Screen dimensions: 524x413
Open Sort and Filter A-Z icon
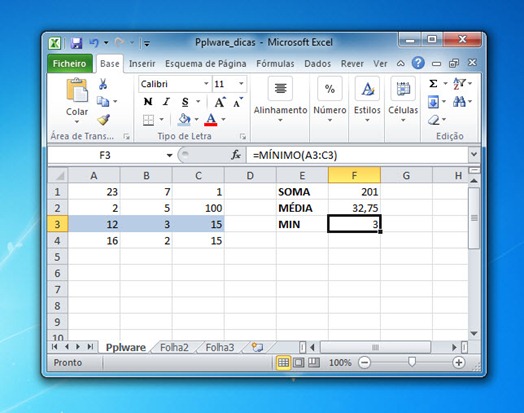(459, 84)
